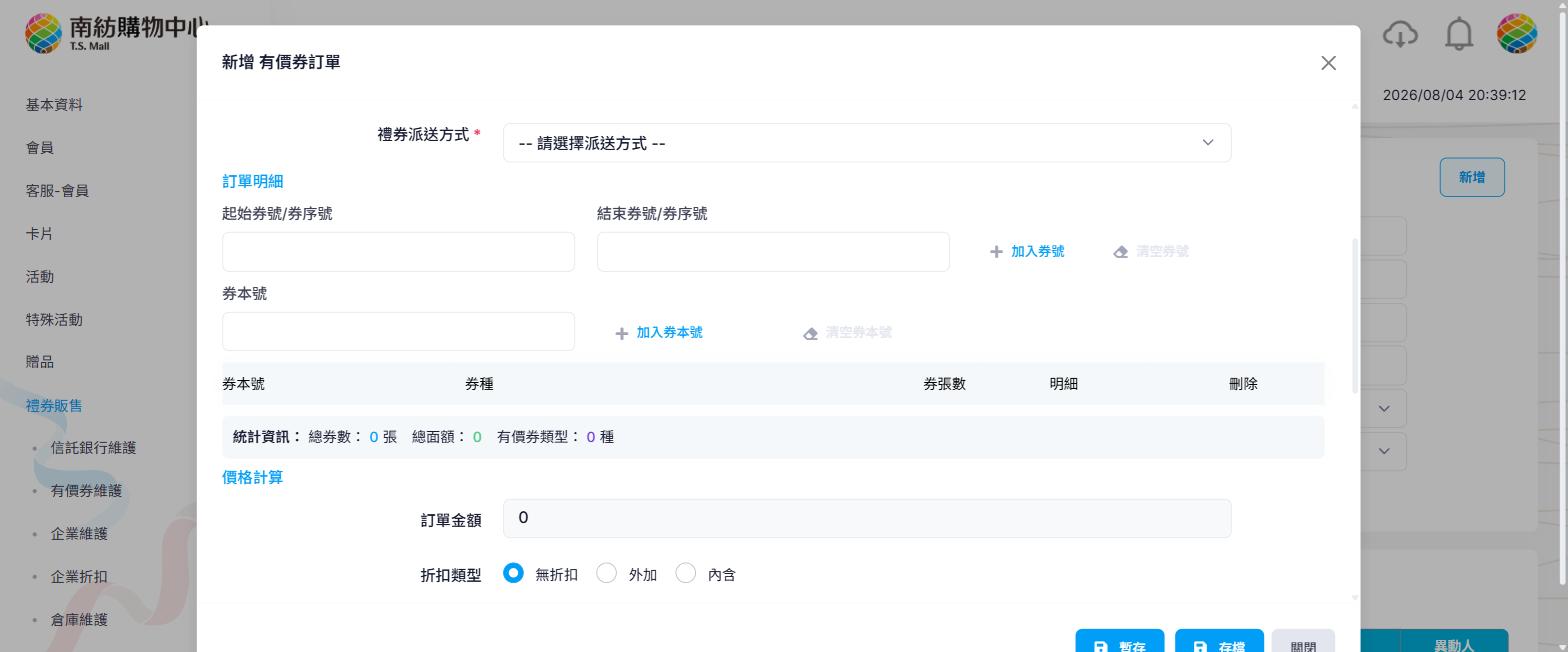Click the 刪除 column header
The width and height of the screenshot is (1568, 652).
pos(1243,384)
